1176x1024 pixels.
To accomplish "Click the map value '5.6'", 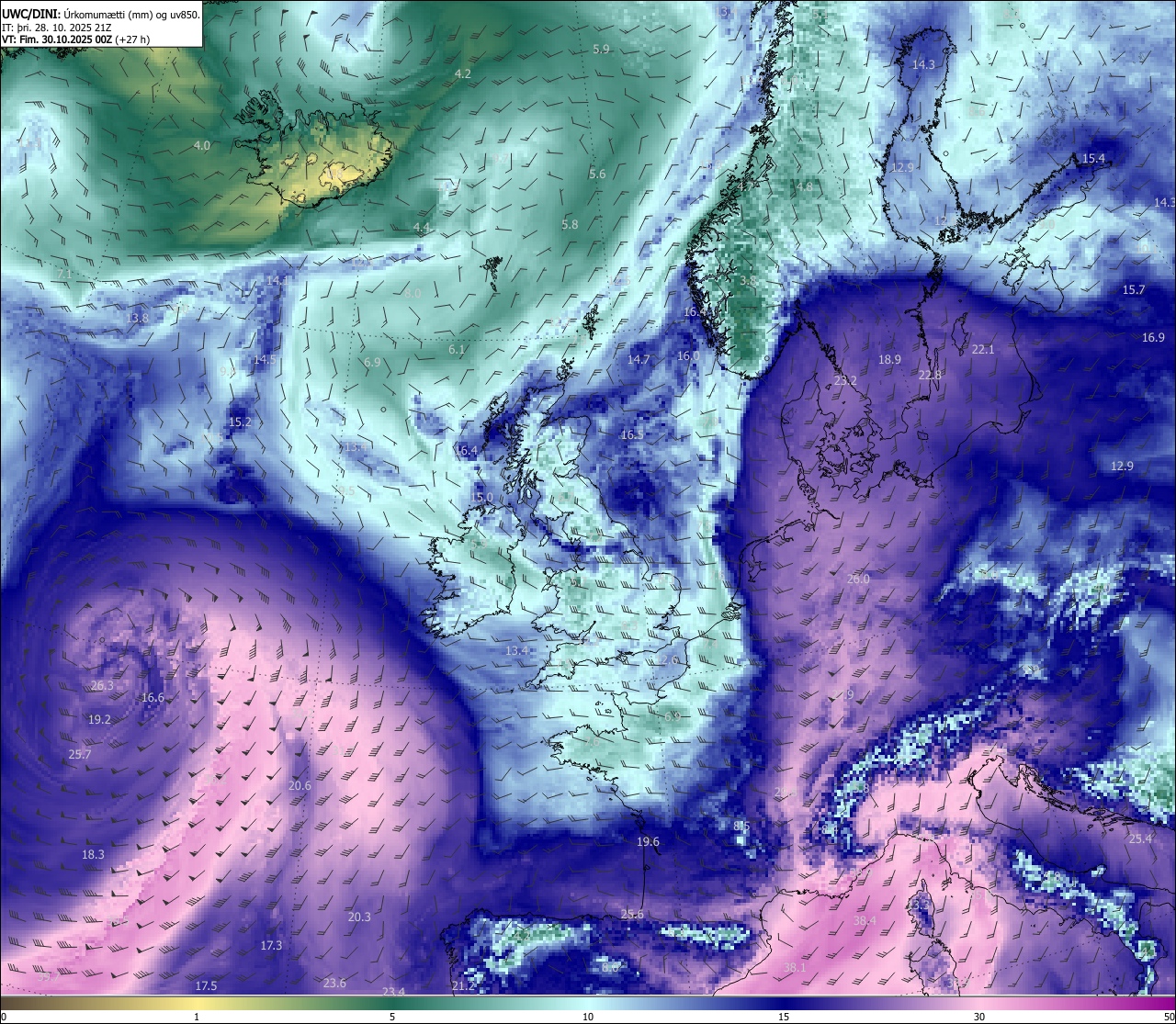I will click(597, 174).
